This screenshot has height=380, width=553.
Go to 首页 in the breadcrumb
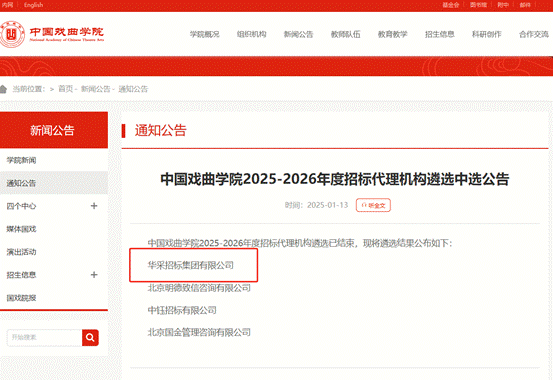pos(65,89)
